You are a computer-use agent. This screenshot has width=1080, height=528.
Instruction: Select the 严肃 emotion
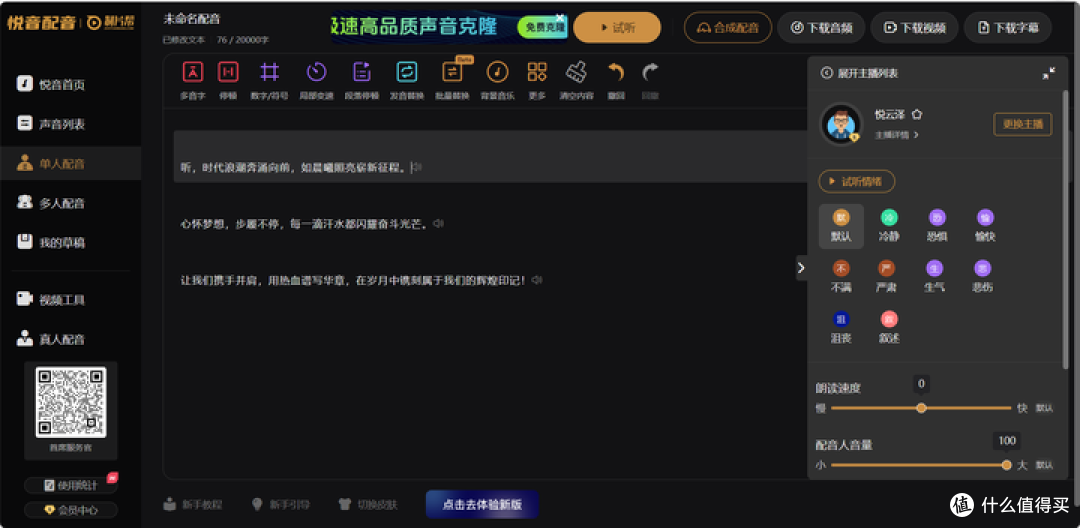coord(886,277)
